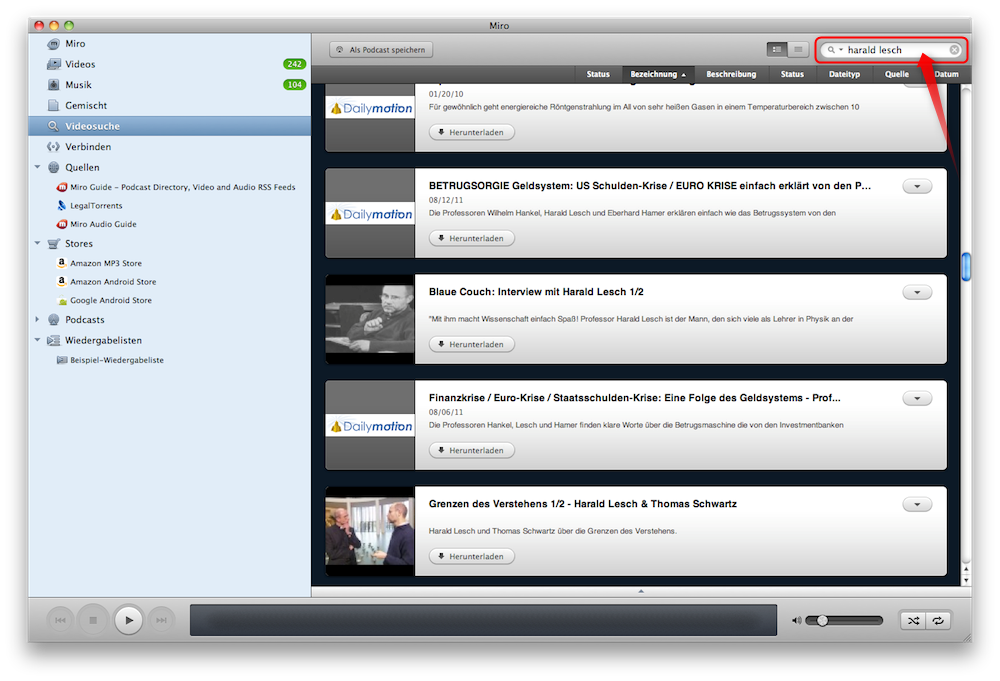Open options menu for Blaue Couch video
This screenshot has width=1000, height=681.
point(916,292)
